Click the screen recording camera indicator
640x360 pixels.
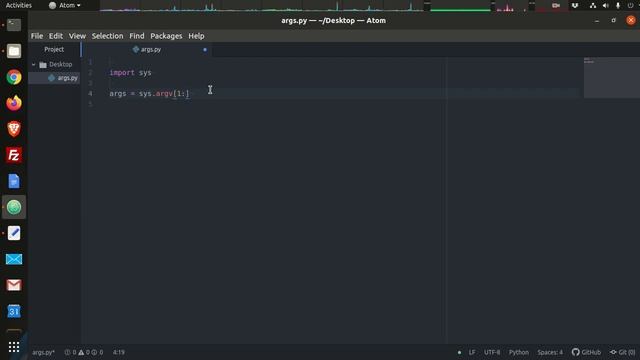[x=556, y=5]
